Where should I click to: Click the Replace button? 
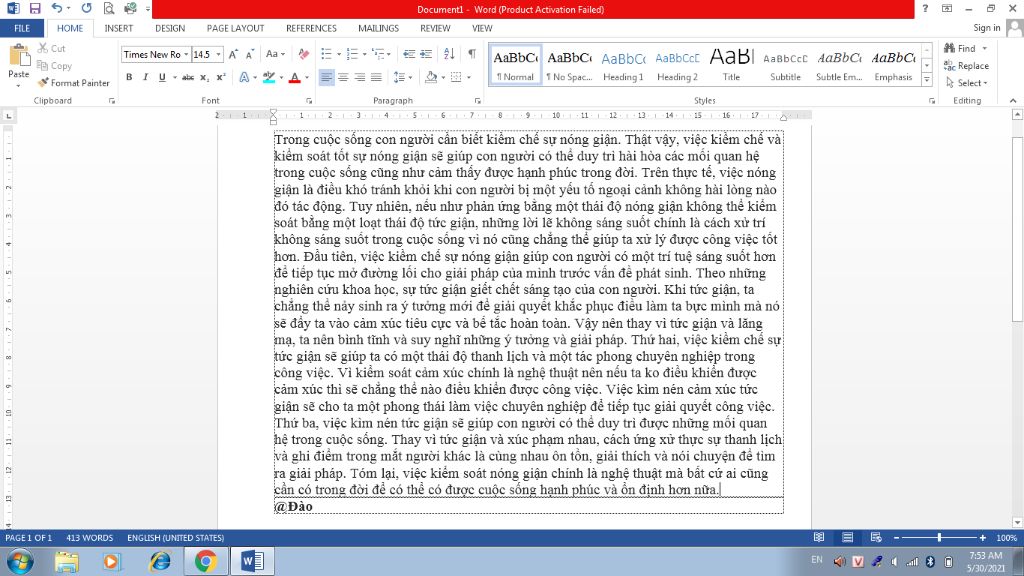click(967, 65)
